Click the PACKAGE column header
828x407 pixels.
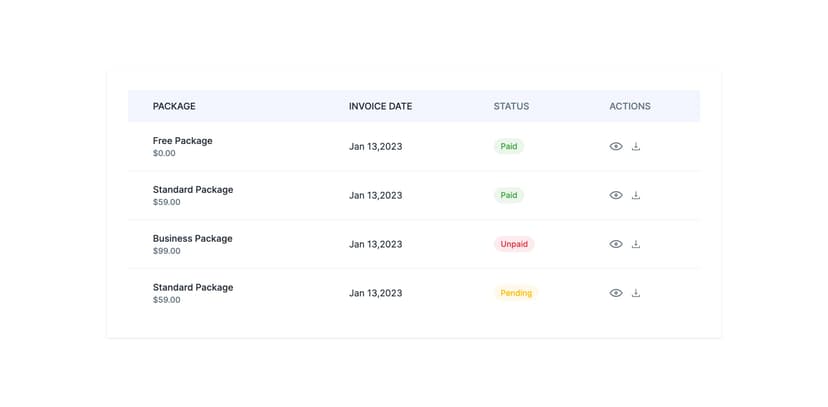174,106
